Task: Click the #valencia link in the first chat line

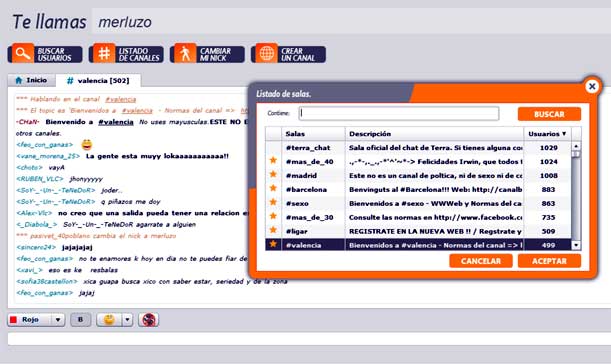Action: 121,99
